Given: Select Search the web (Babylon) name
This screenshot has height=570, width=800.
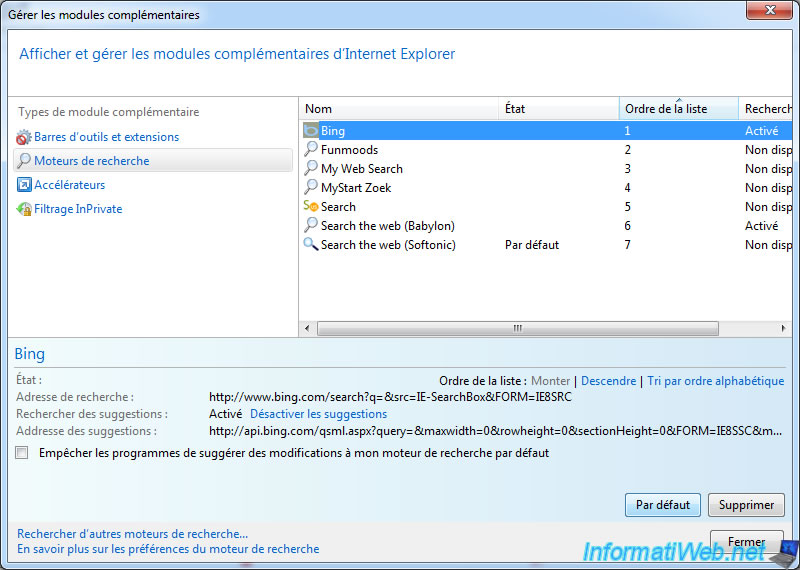Looking at the screenshot, I should coord(388,226).
